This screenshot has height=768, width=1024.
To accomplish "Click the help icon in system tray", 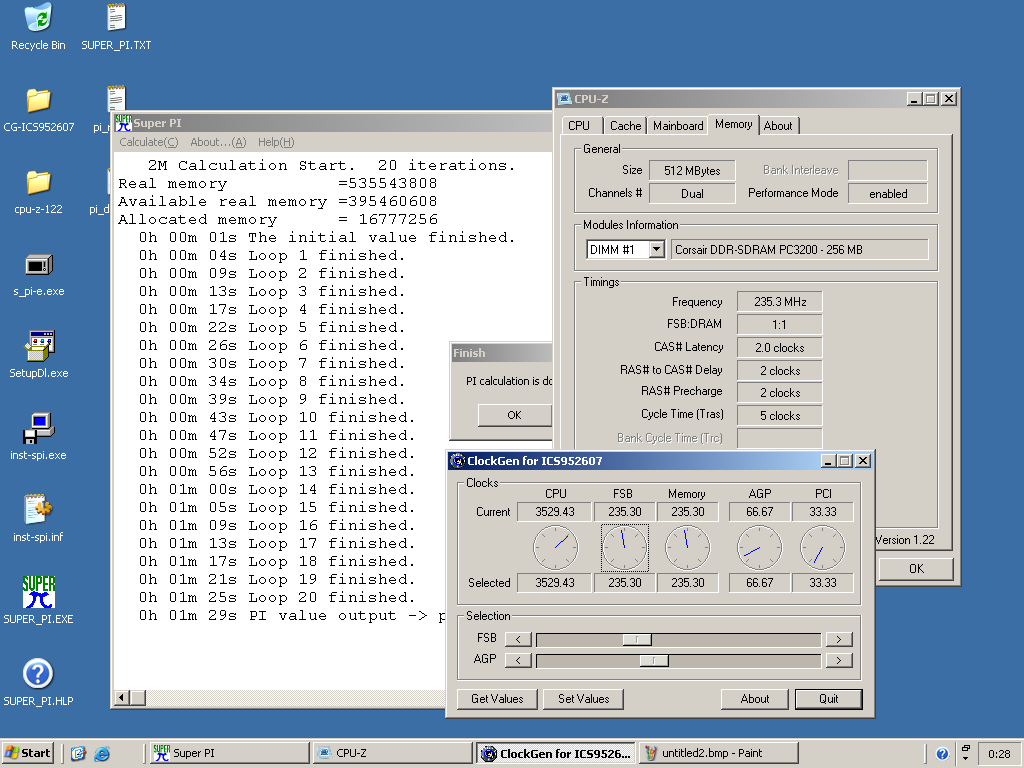I will click(942, 754).
